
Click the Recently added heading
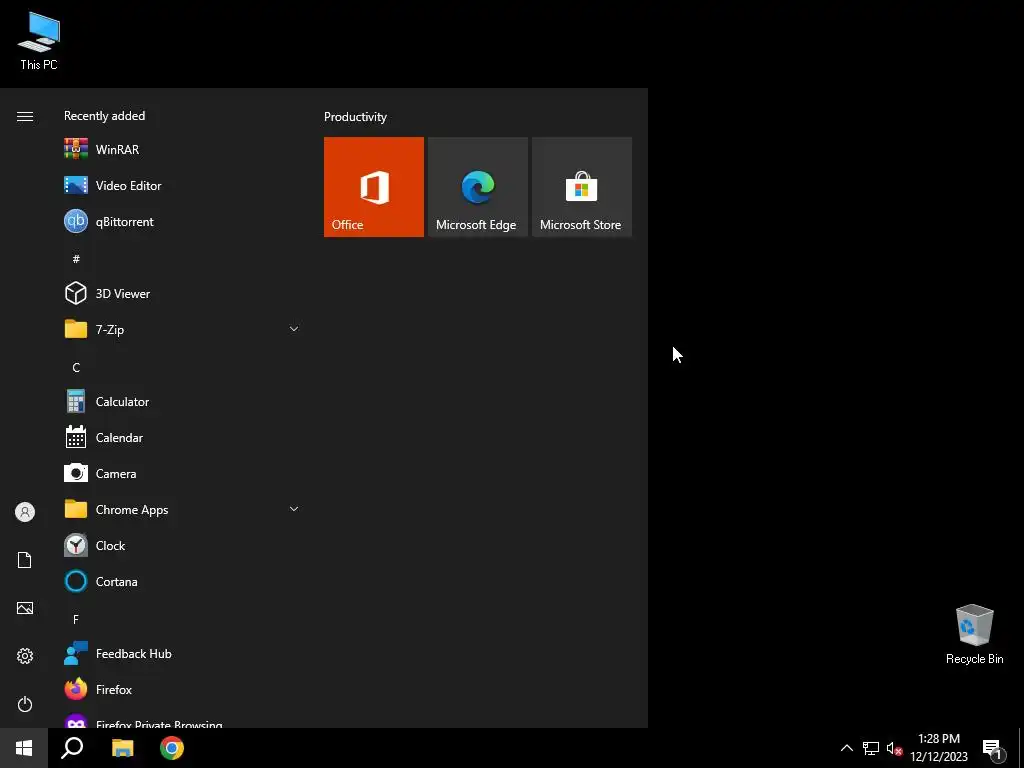[x=104, y=116]
